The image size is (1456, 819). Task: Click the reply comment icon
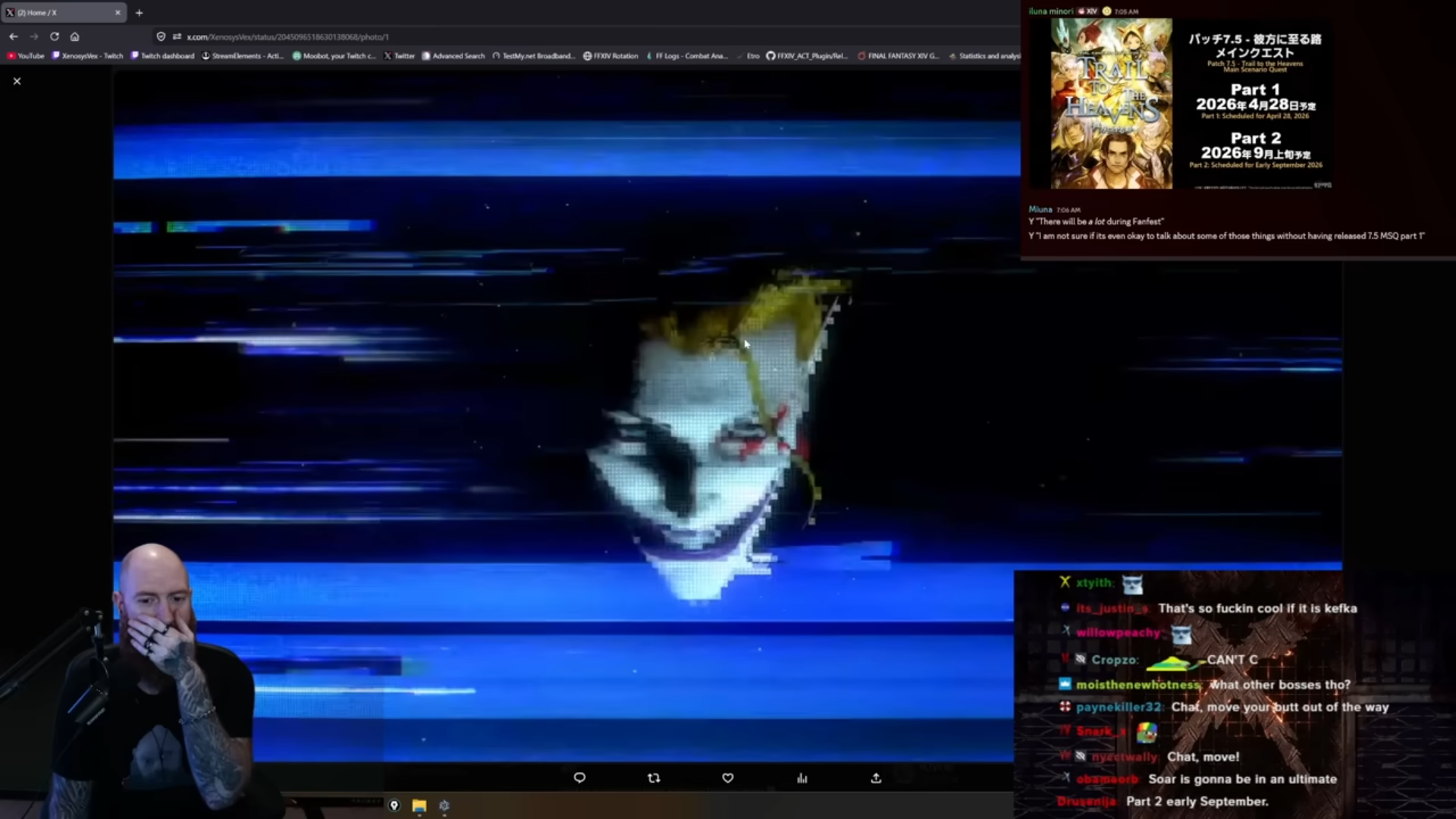pos(579,778)
